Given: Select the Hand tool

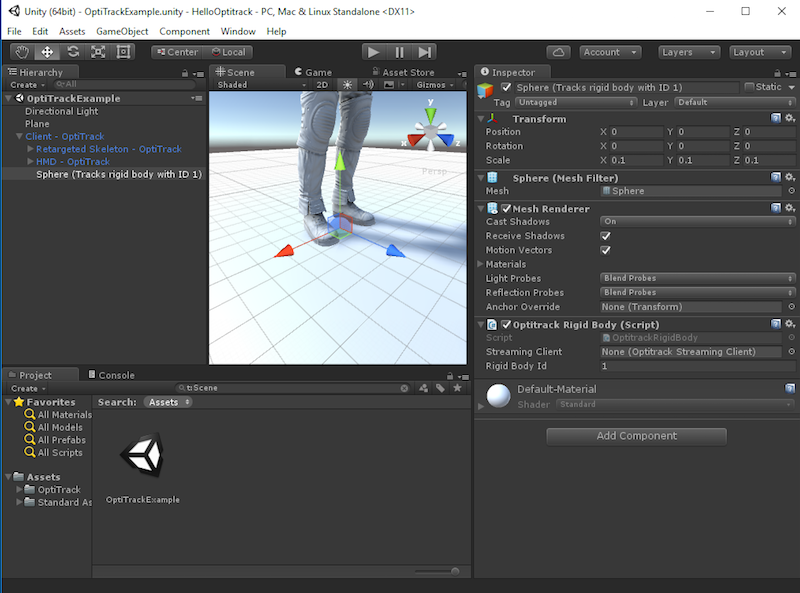Looking at the screenshot, I should point(22,52).
